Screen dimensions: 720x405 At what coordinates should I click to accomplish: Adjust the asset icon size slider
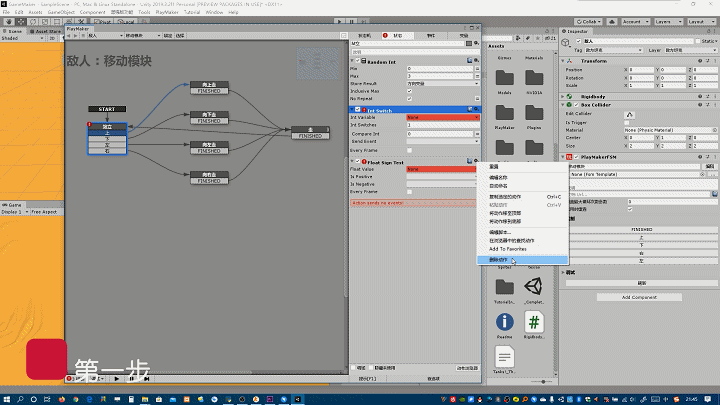[x=543, y=381]
